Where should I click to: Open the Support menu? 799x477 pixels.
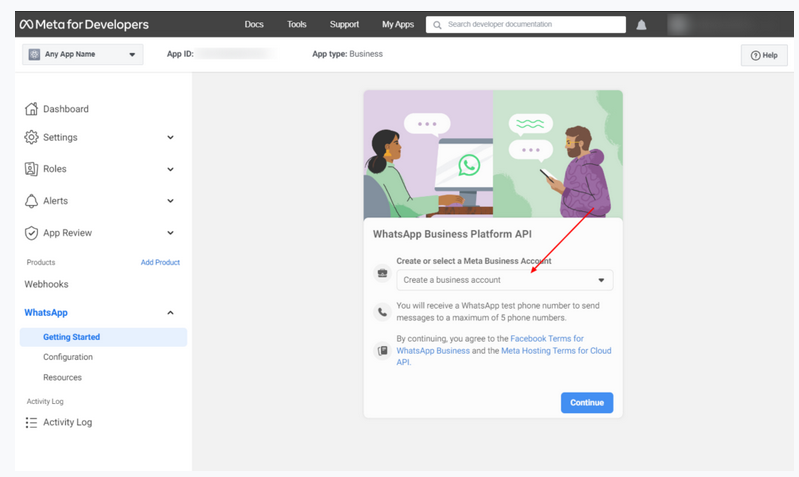click(344, 24)
